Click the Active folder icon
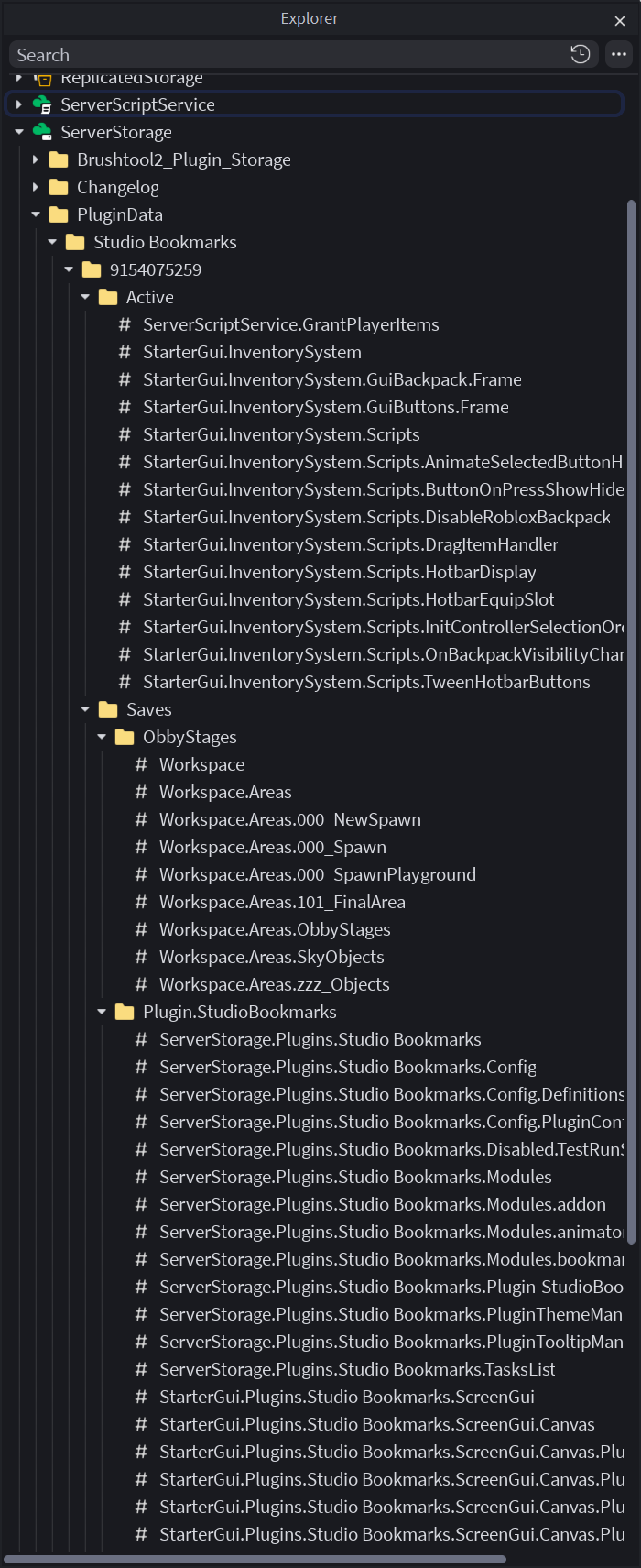This screenshot has width=641, height=1568. click(108, 297)
